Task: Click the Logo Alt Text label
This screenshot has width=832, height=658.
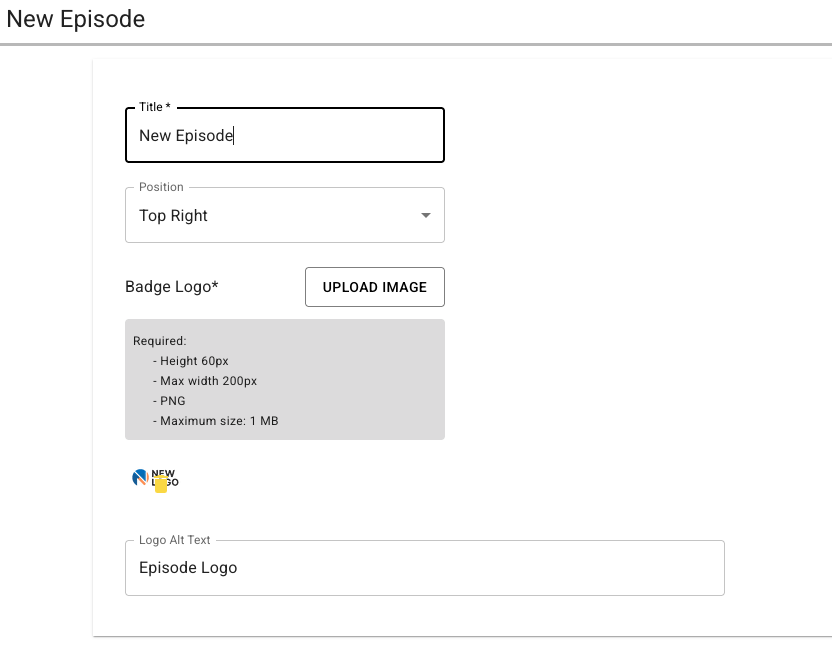Action: pyautogui.click(x=175, y=540)
